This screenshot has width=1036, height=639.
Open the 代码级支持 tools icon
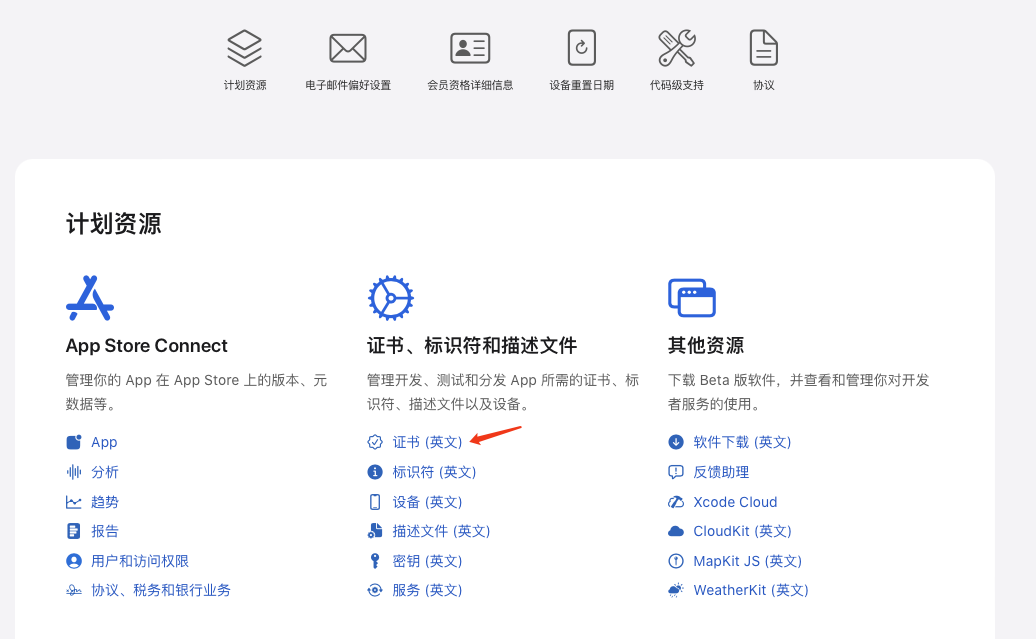(677, 48)
